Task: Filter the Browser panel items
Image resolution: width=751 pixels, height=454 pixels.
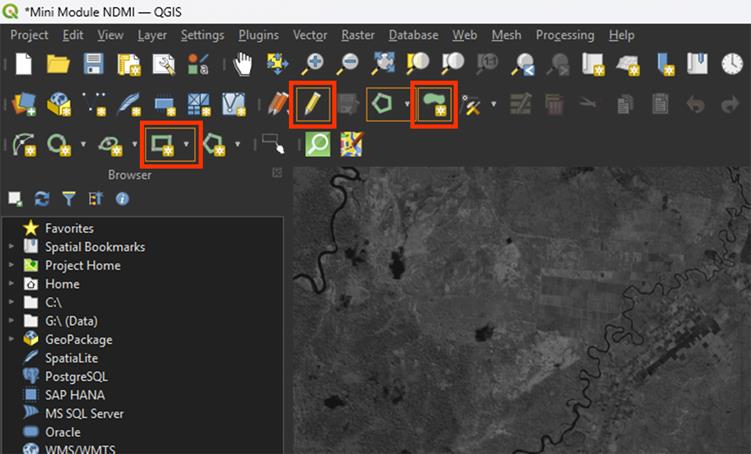Action: click(68, 198)
